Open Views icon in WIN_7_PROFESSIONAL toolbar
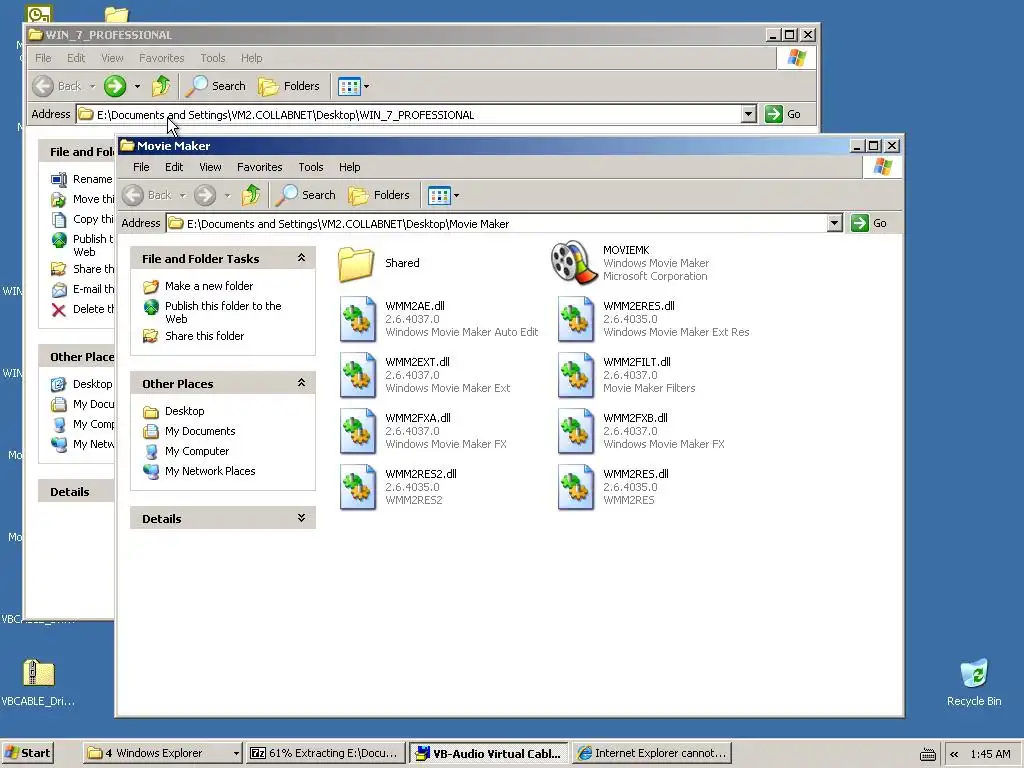Image resolution: width=1024 pixels, height=768 pixels. (349, 86)
